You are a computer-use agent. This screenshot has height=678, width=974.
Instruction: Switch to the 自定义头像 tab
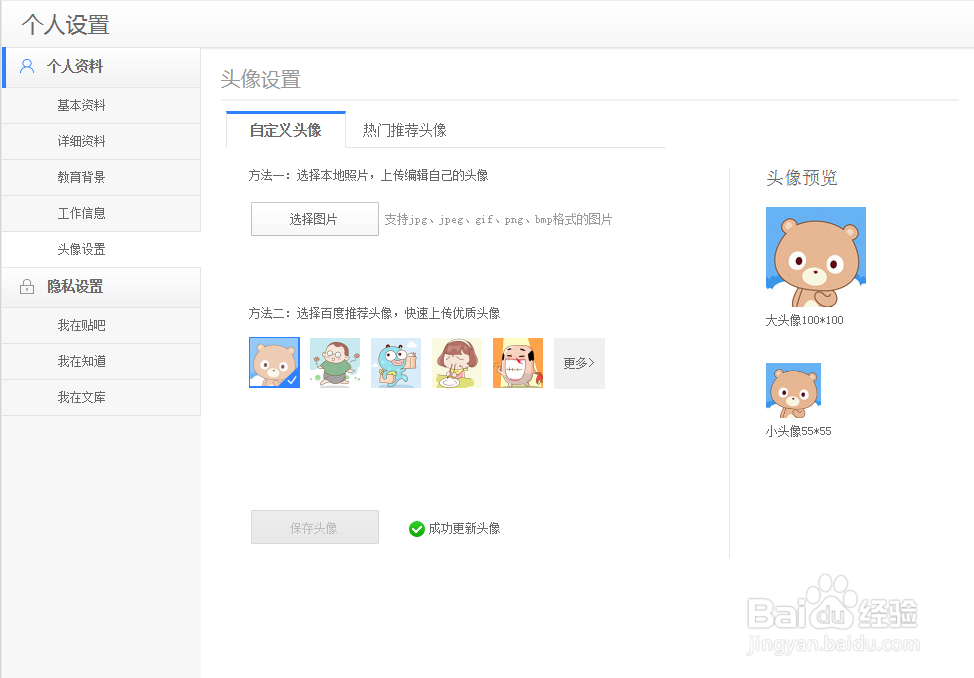tap(286, 130)
